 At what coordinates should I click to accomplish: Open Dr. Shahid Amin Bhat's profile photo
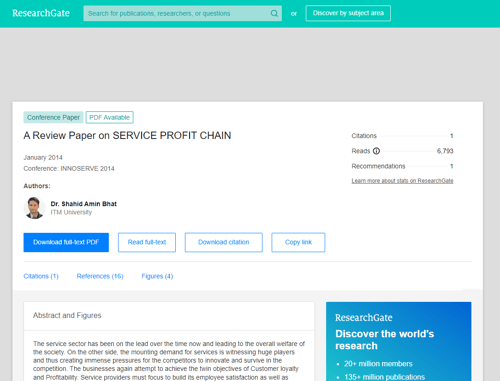point(34,208)
